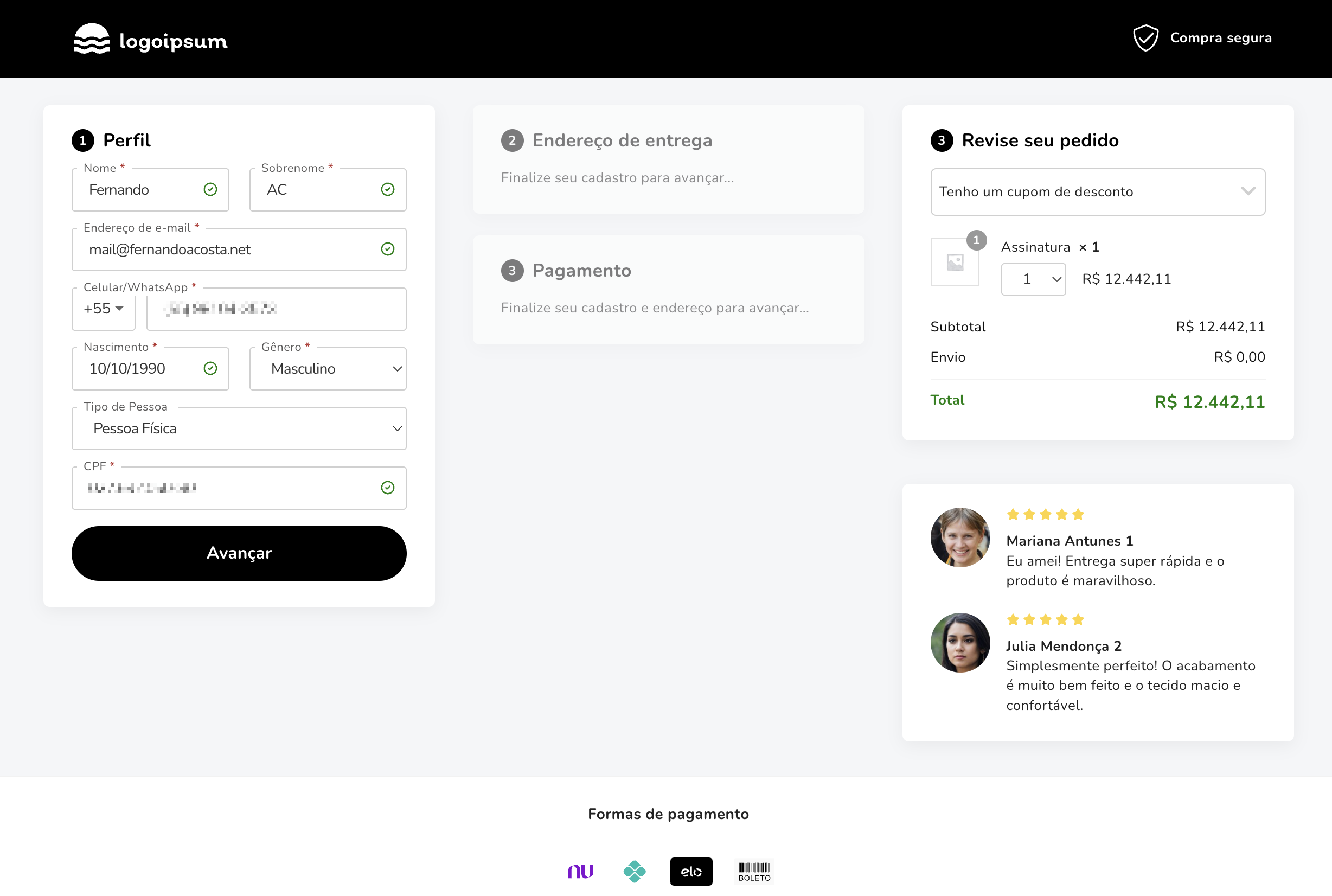This screenshot has height=896, width=1332.
Task: Open the +55 country code dropdown
Action: coord(104,309)
